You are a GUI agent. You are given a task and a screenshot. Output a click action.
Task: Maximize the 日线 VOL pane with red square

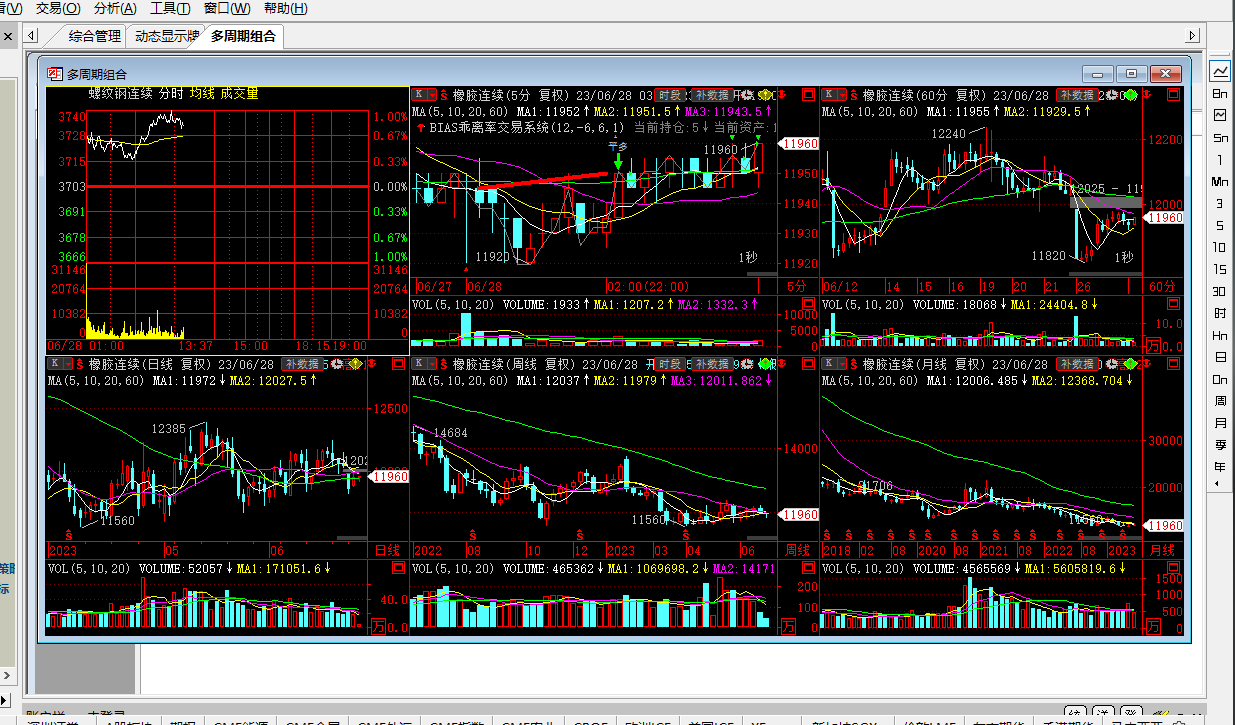(x=399, y=568)
